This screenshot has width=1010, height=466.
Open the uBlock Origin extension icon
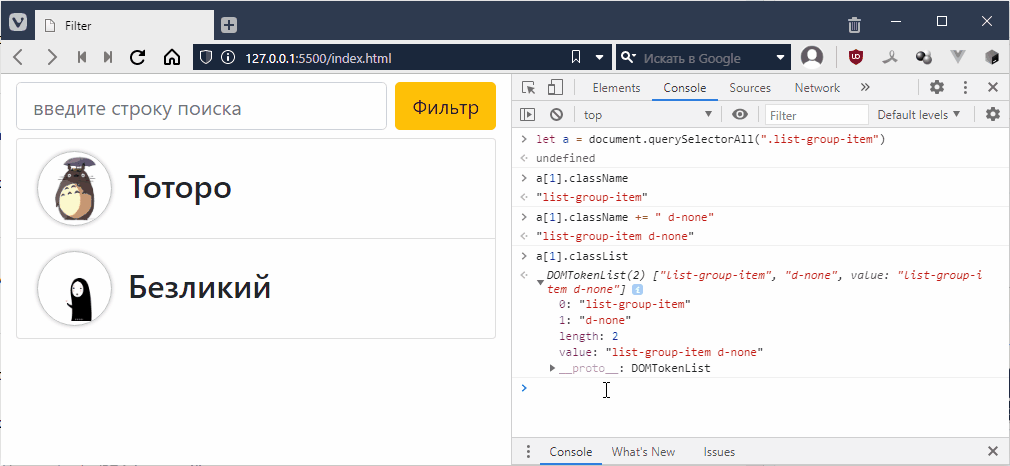(x=856, y=57)
